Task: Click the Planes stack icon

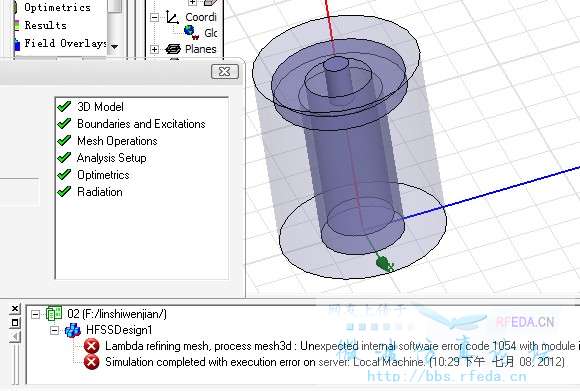Action: coord(173,49)
